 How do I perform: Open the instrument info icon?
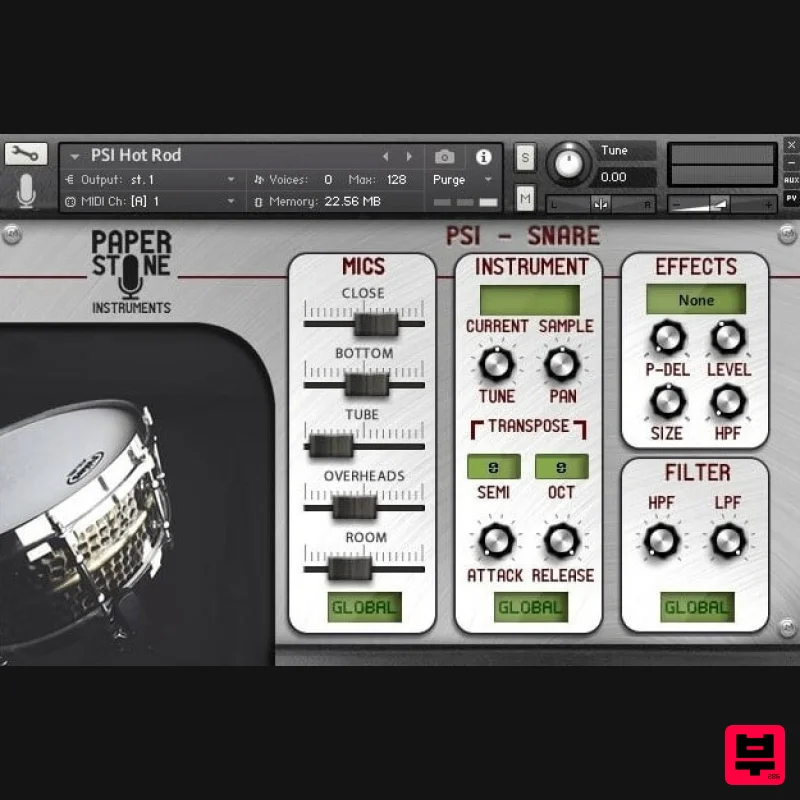pyautogui.click(x=484, y=157)
